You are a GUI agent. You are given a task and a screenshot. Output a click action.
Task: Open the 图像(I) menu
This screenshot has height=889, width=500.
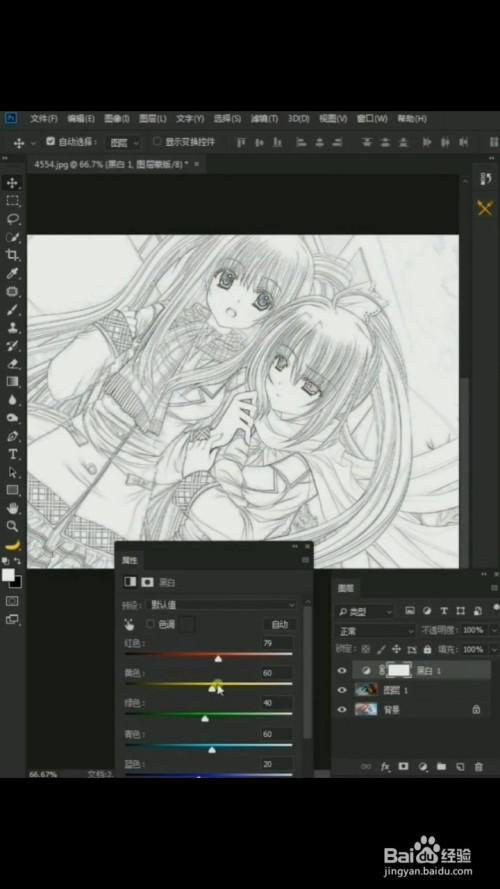117,118
